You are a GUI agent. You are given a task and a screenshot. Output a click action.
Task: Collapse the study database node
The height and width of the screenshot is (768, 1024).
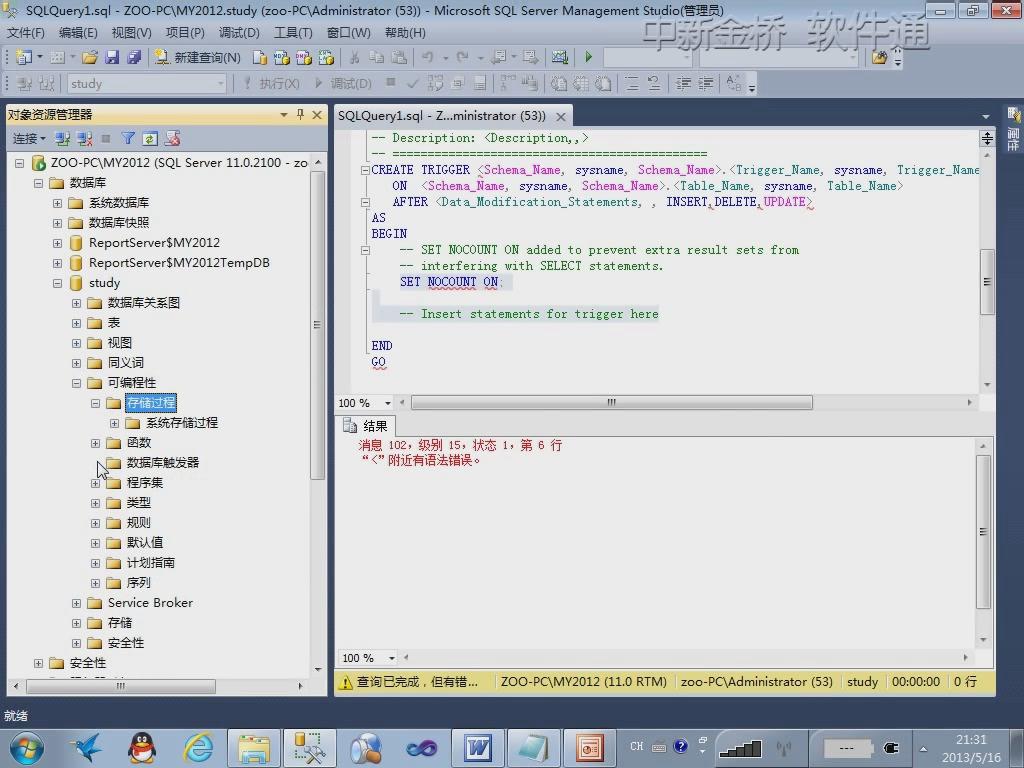point(57,283)
